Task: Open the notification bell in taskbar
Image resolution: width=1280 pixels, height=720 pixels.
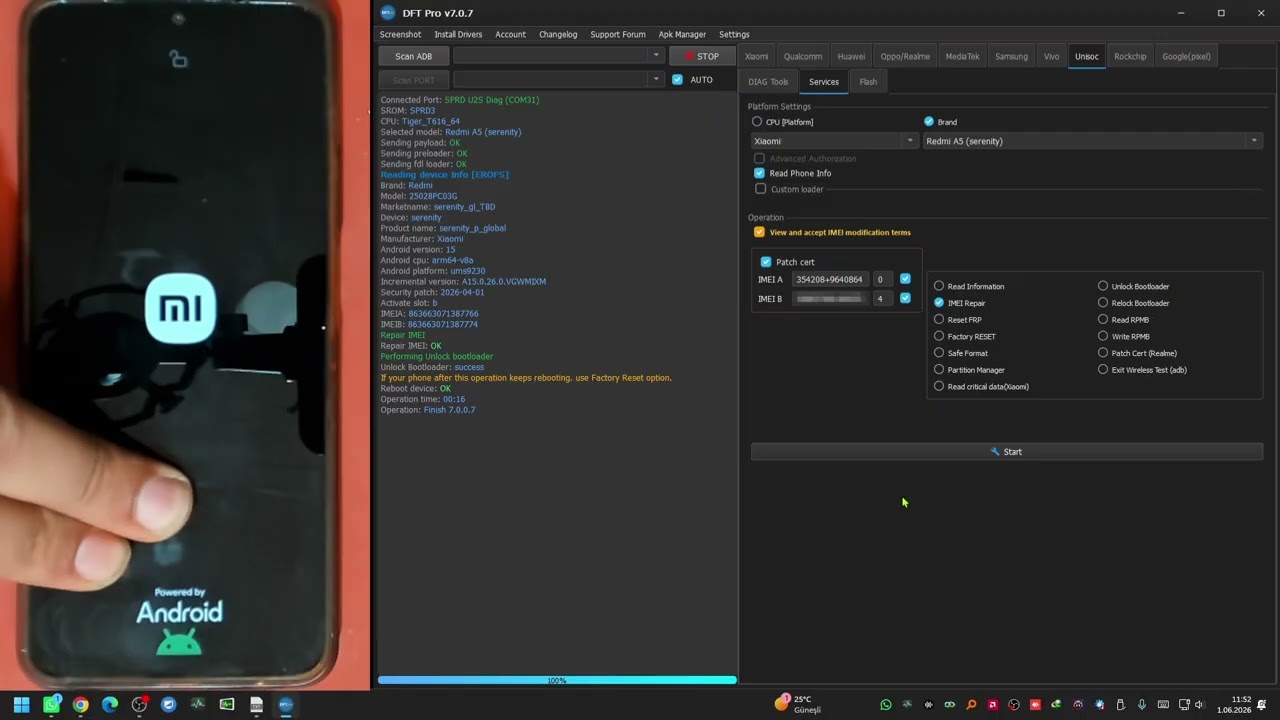Action: pyautogui.click(x=1262, y=705)
